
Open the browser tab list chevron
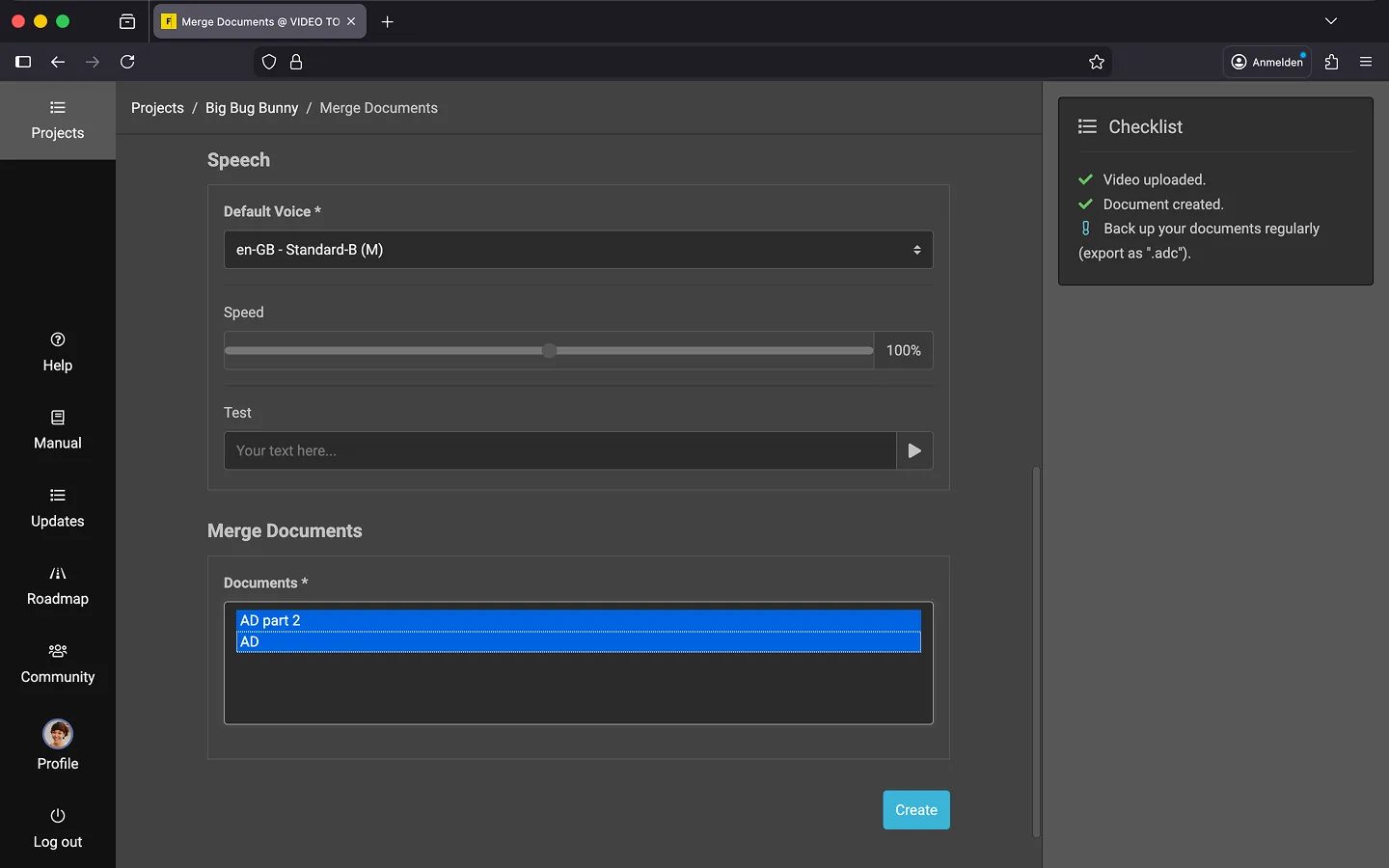1331,21
